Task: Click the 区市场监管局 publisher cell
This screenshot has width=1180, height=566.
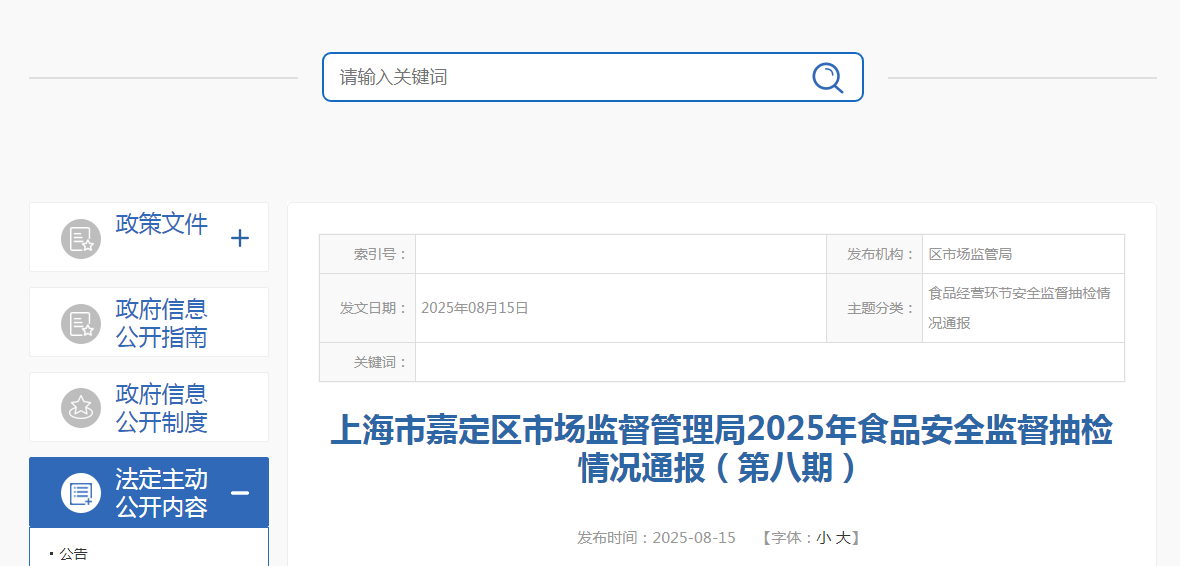Action: click(x=1023, y=254)
